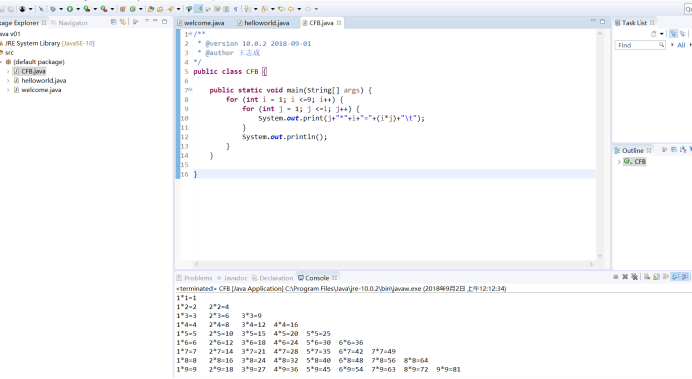
Task: Collapse the Javadoc comment fold at line 1
Action: pyautogui.click(x=191, y=34)
